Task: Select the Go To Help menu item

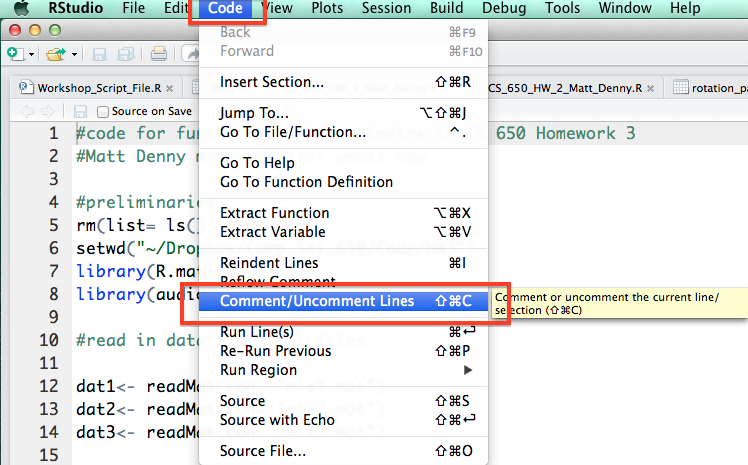Action: (343, 163)
